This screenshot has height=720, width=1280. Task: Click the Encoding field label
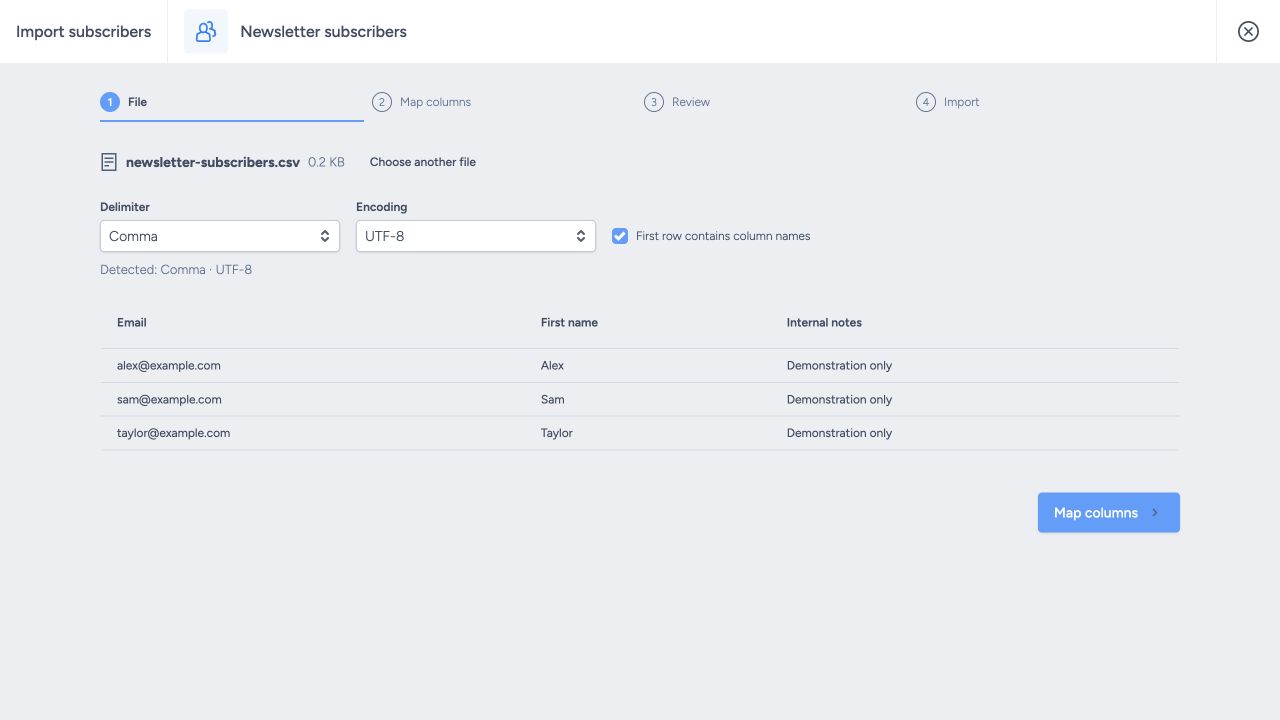(x=382, y=207)
